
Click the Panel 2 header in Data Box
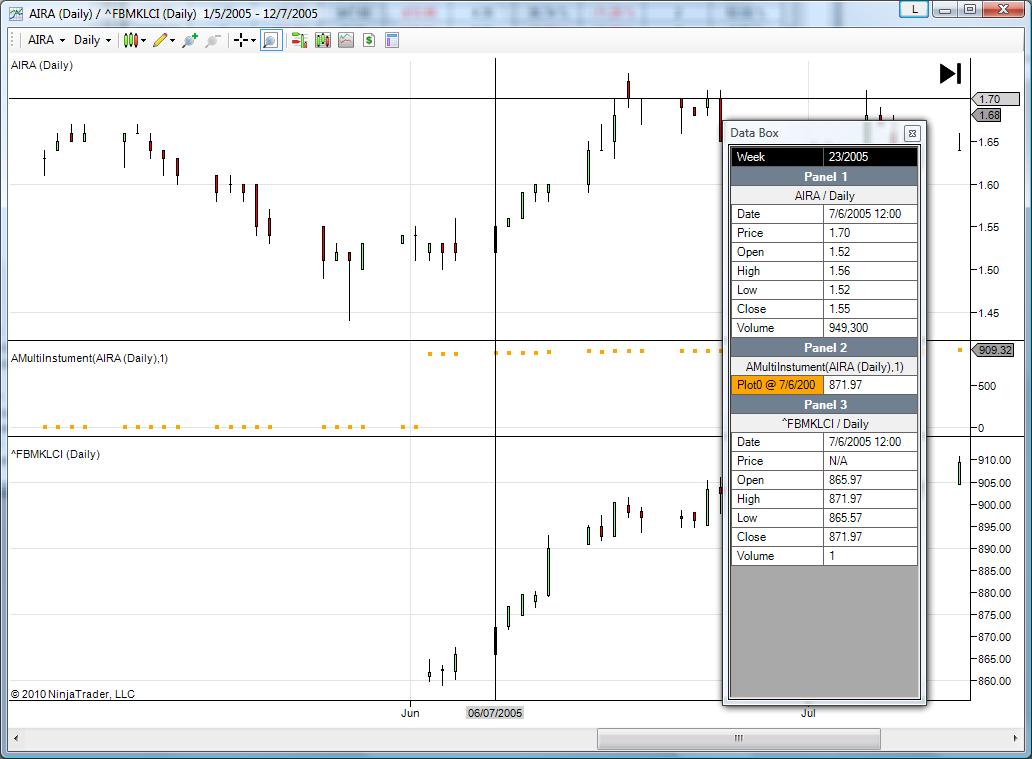(824, 348)
